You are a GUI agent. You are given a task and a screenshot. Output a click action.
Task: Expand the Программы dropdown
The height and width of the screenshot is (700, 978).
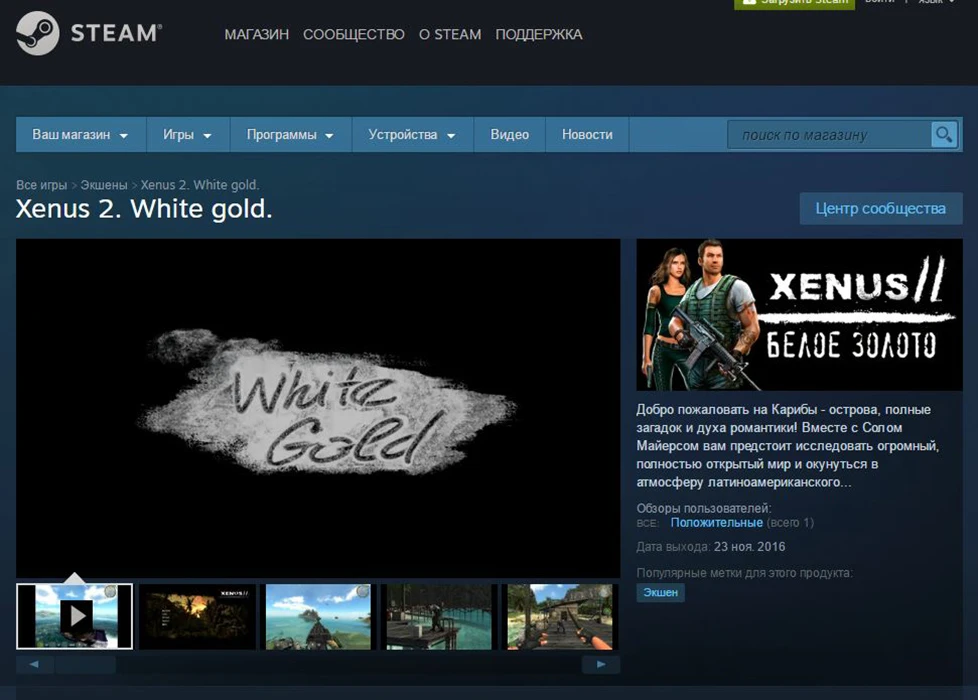point(291,134)
